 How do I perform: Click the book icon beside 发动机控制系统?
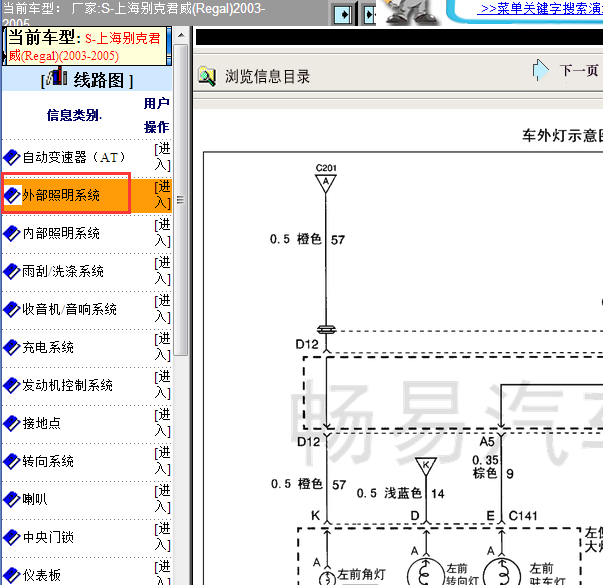click(12, 385)
